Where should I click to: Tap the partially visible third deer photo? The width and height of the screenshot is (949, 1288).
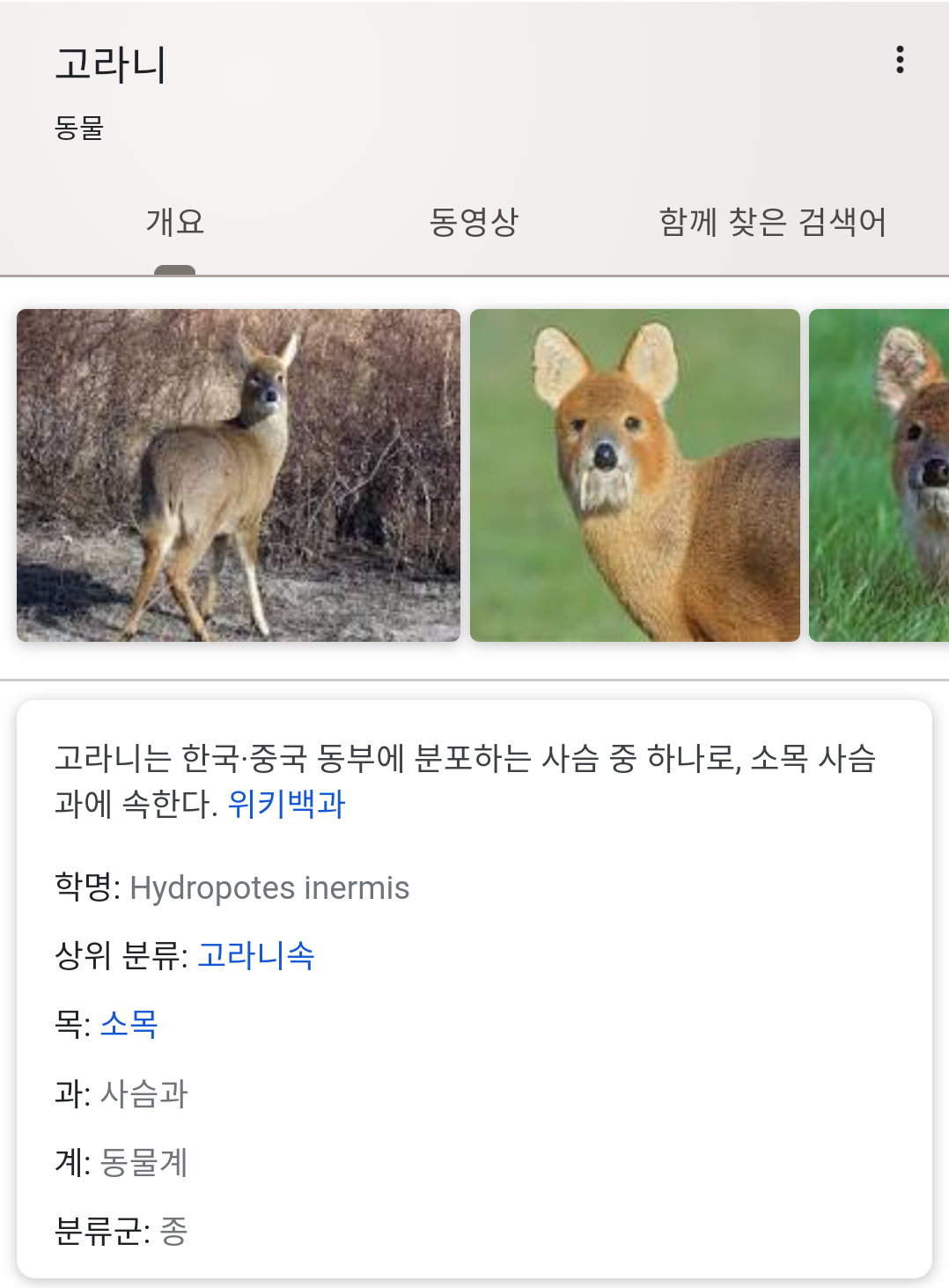click(879, 475)
